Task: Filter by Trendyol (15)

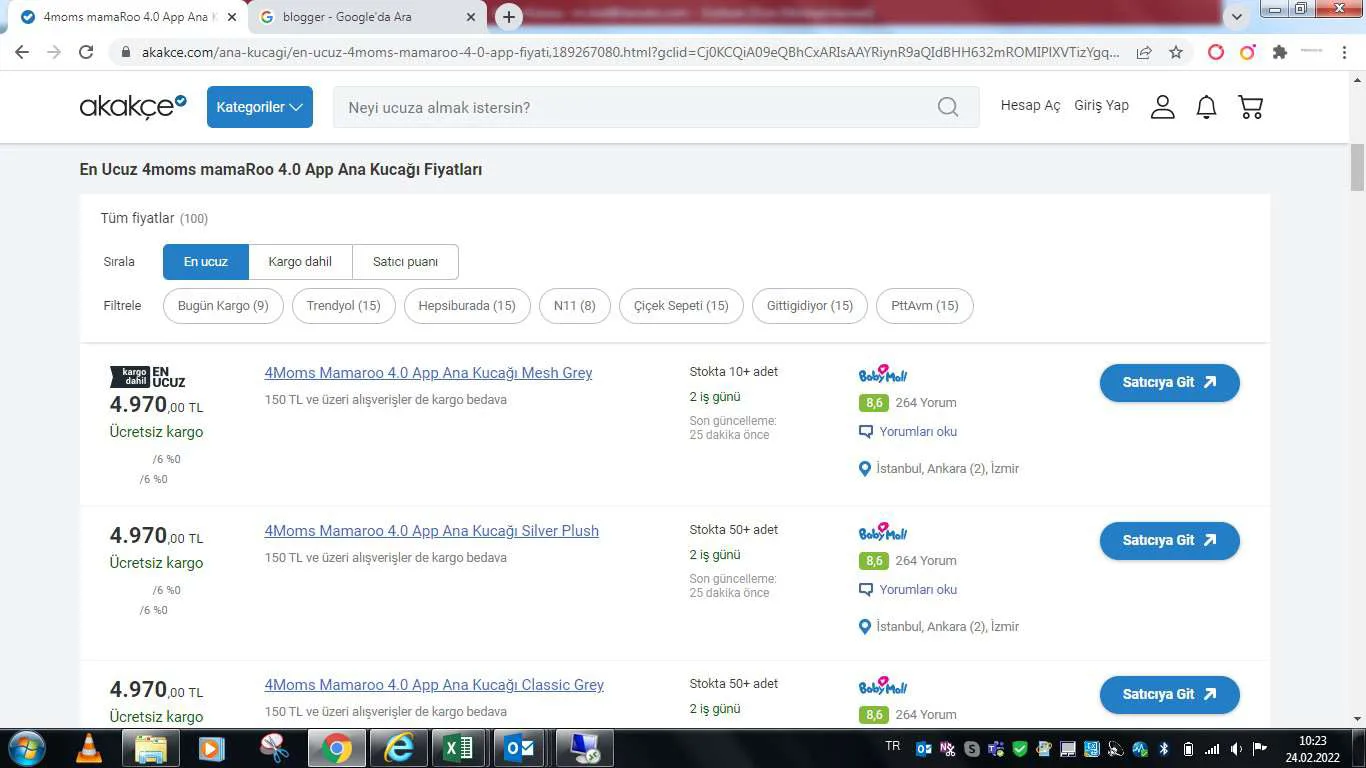Action: pyautogui.click(x=344, y=306)
